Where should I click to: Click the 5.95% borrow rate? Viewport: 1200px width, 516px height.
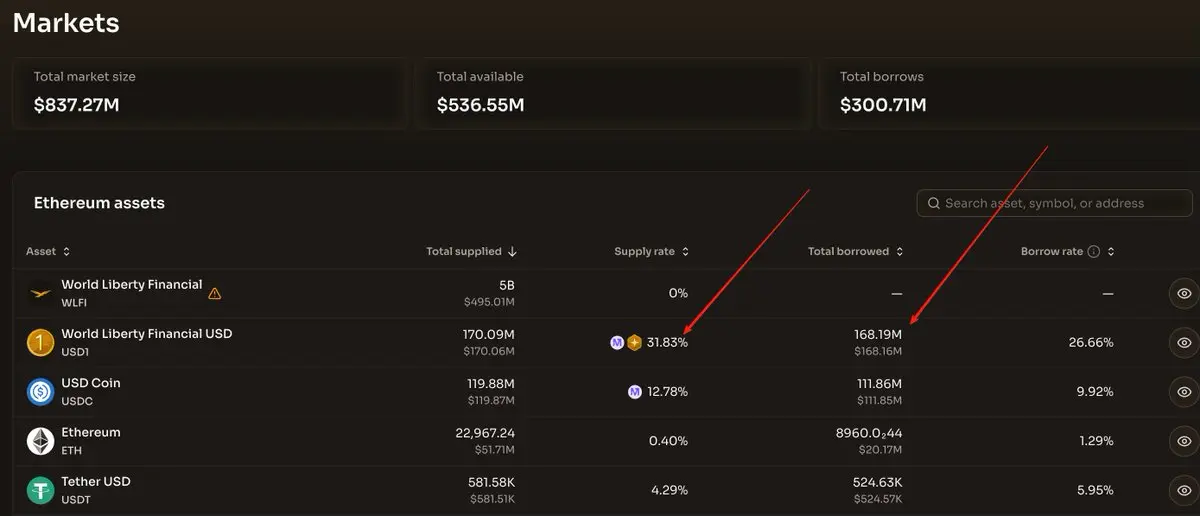pyautogui.click(x=1094, y=490)
